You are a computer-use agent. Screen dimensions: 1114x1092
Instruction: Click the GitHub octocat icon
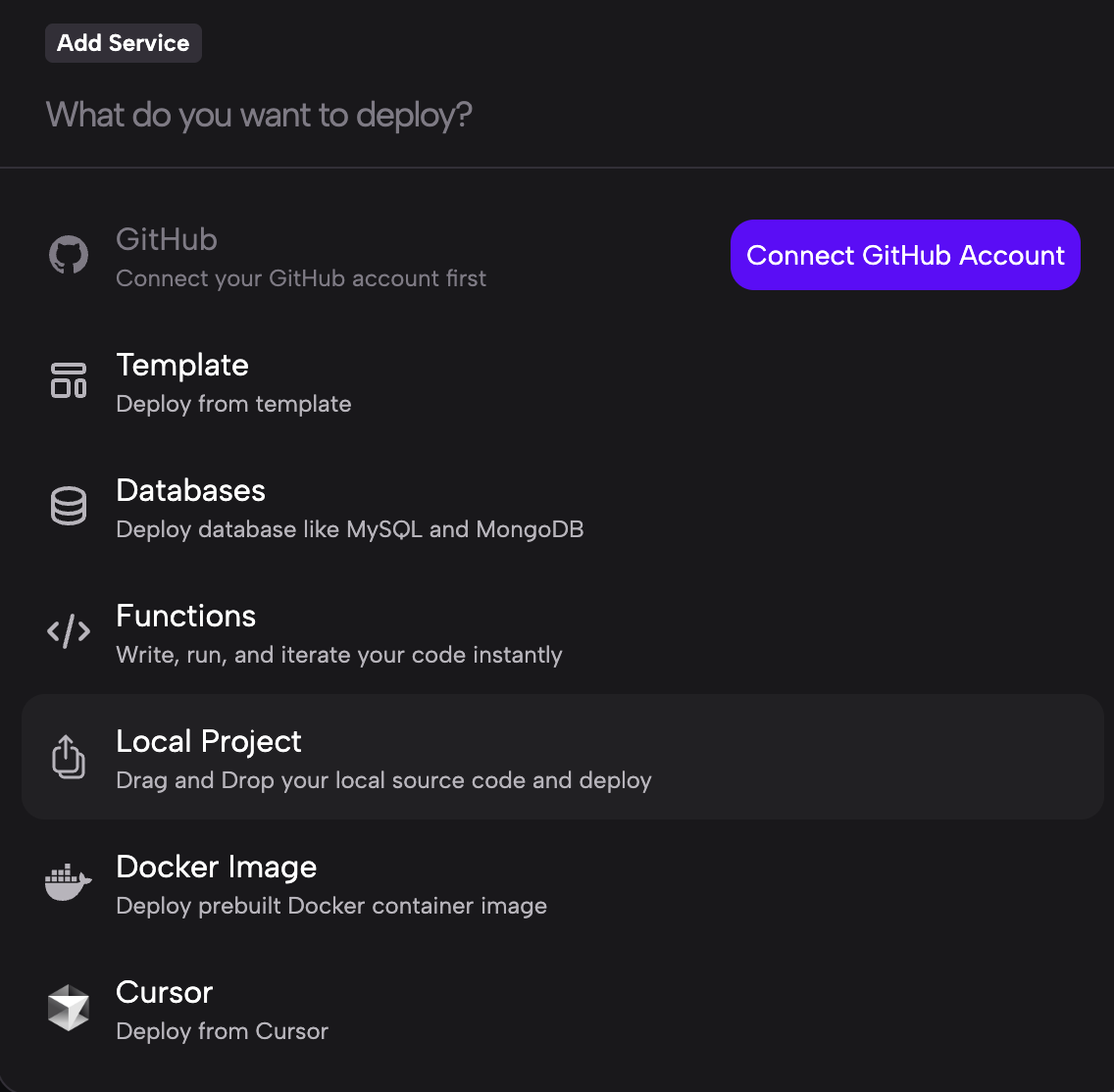[x=69, y=256]
